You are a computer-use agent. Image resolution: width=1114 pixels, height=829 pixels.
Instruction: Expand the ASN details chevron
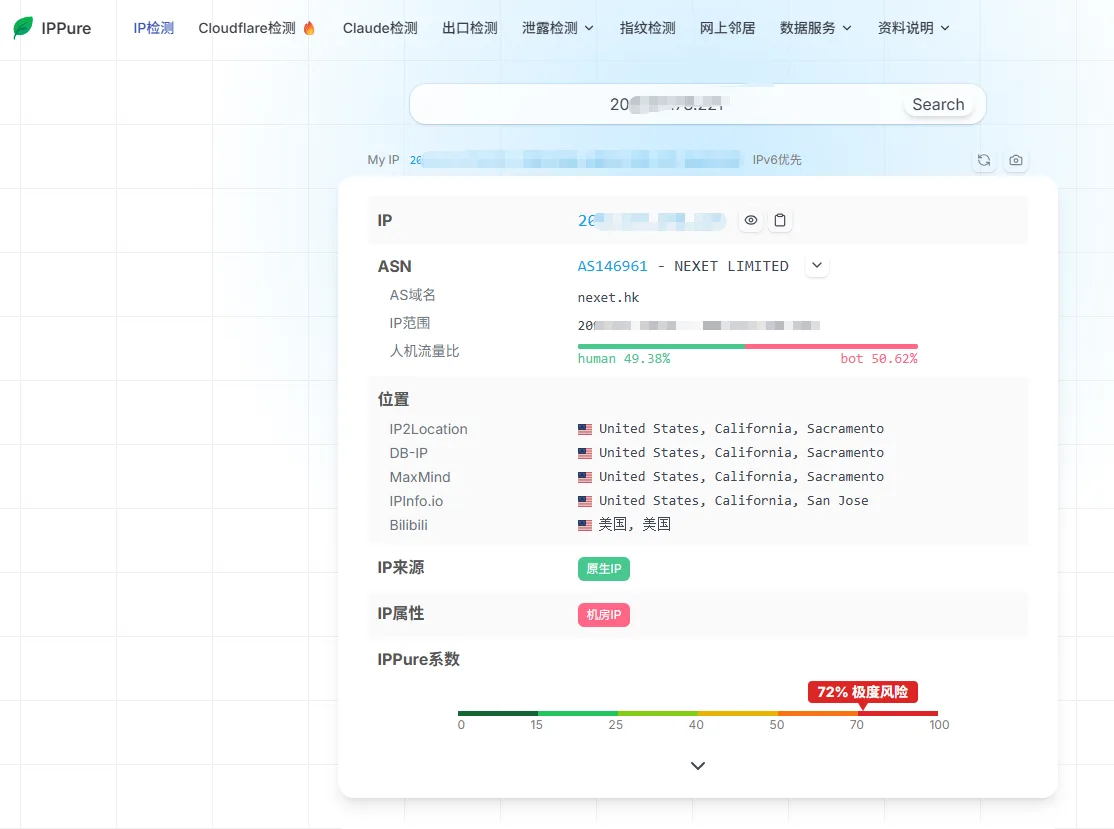point(817,266)
